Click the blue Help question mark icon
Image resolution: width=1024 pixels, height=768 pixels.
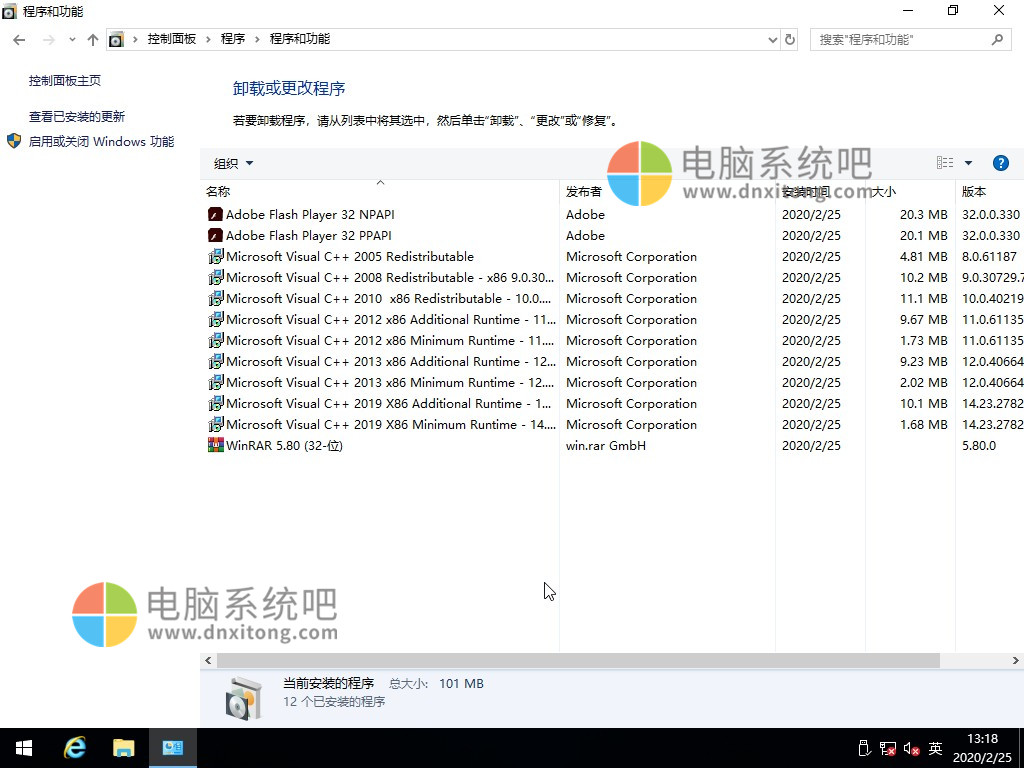[x=1001, y=163]
